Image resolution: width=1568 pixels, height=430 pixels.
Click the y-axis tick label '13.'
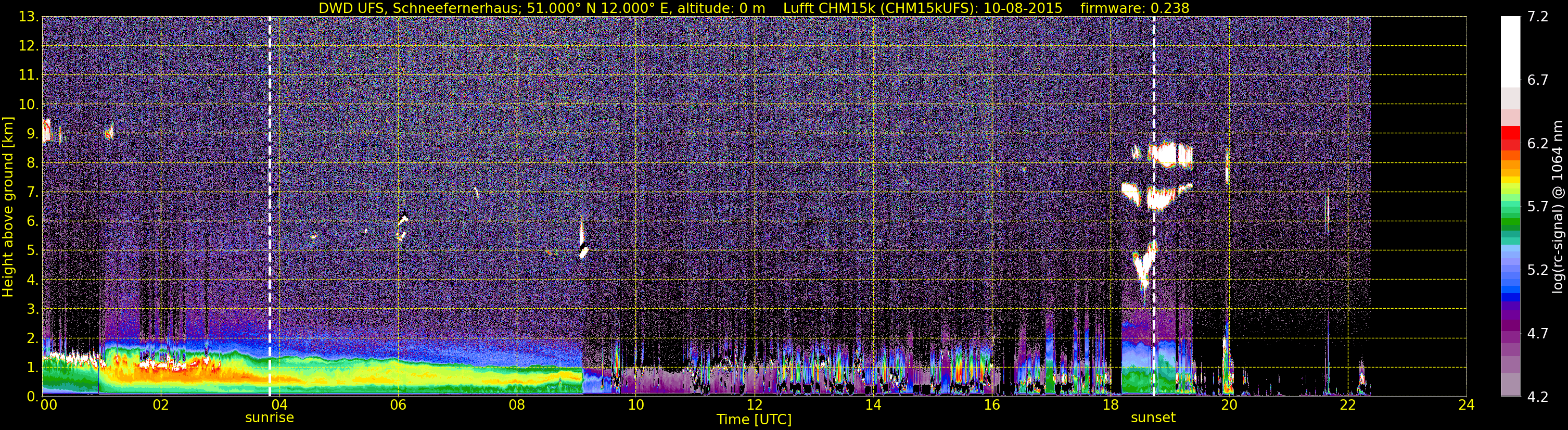point(29,17)
